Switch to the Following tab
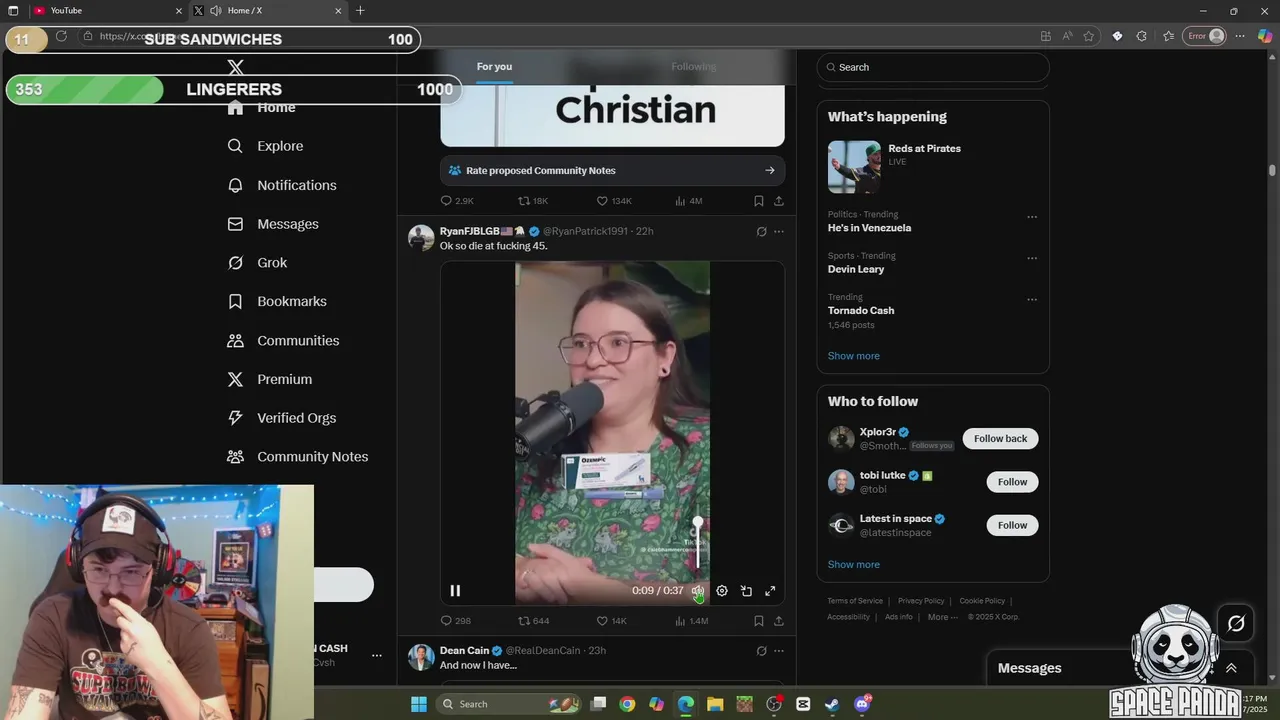The height and width of the screenshot is (720, 1280). (693, 67)
